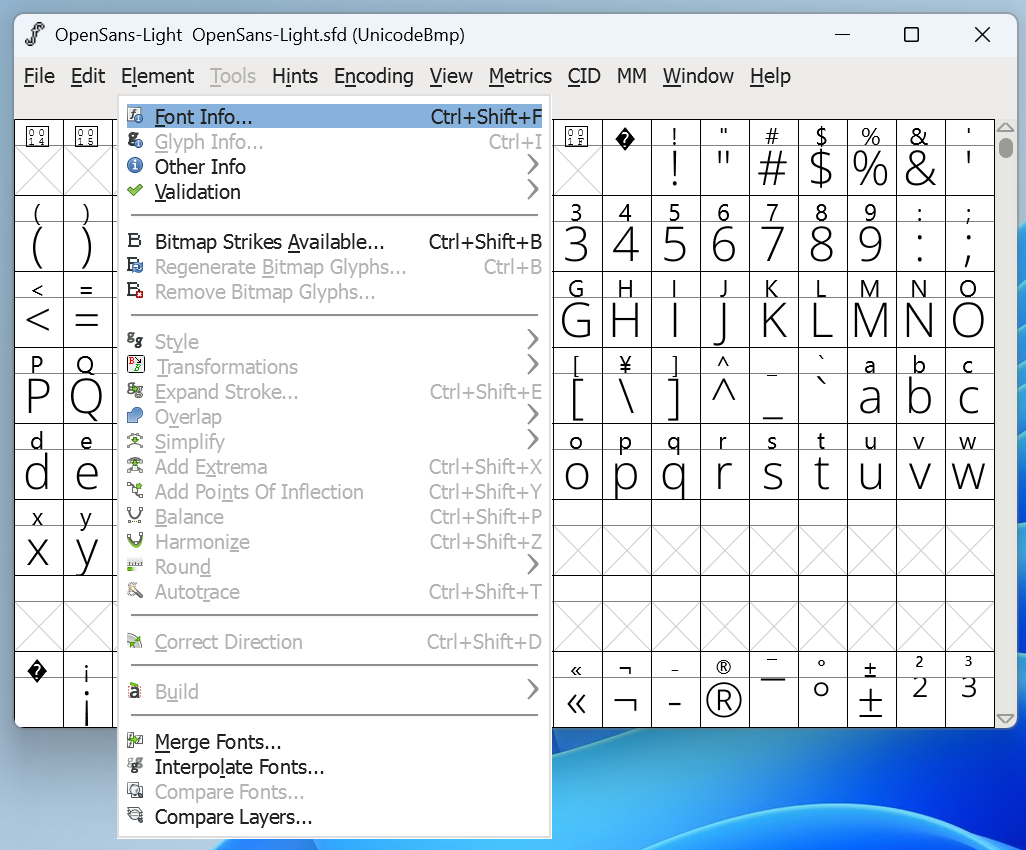1026x850 pixels.
Task: Click the Compare Layers icon
Action: click(135, 816)
